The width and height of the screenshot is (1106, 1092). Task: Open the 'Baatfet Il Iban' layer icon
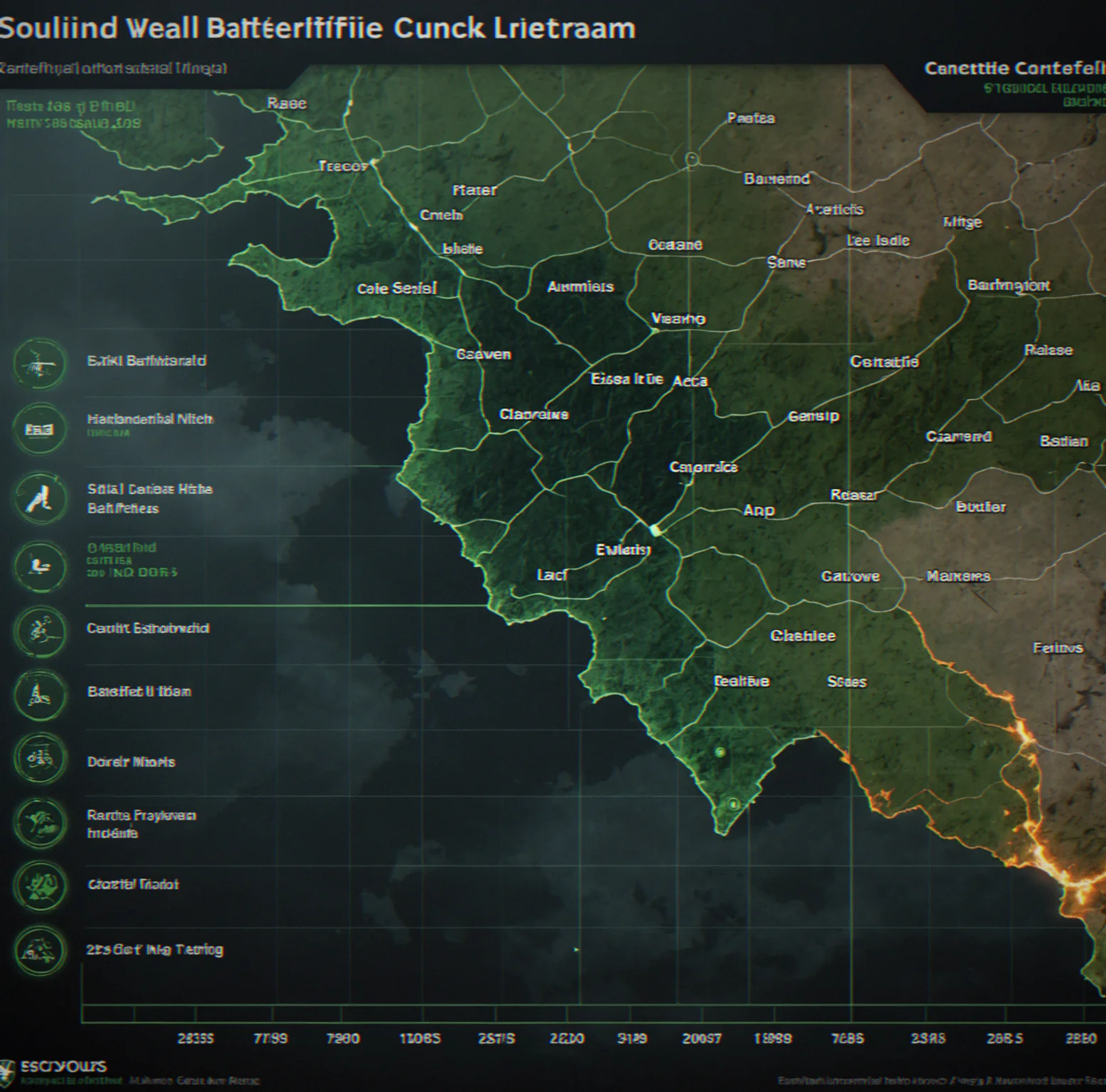40,695
